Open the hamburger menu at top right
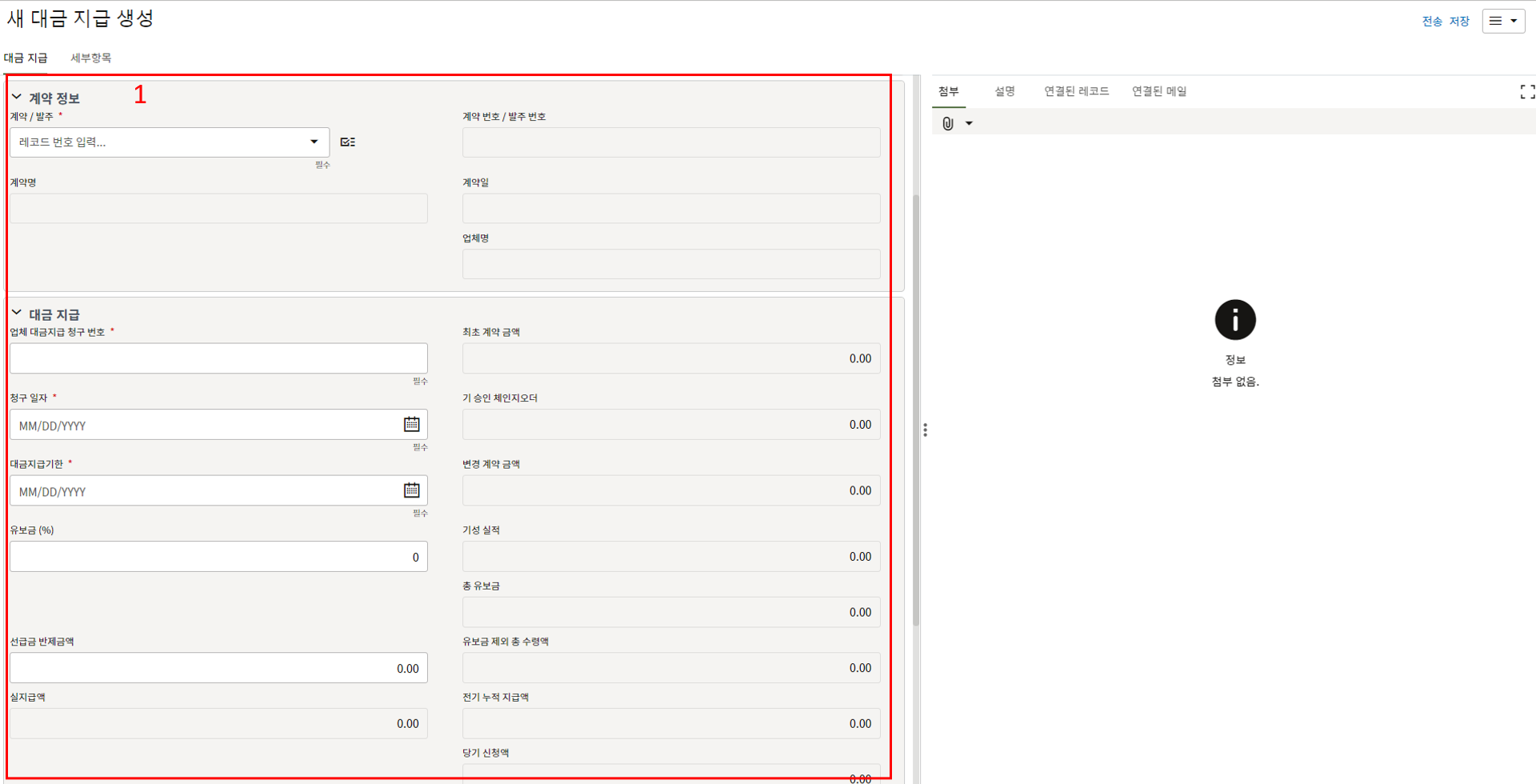1536x784 pixels. click(1502, 22)
